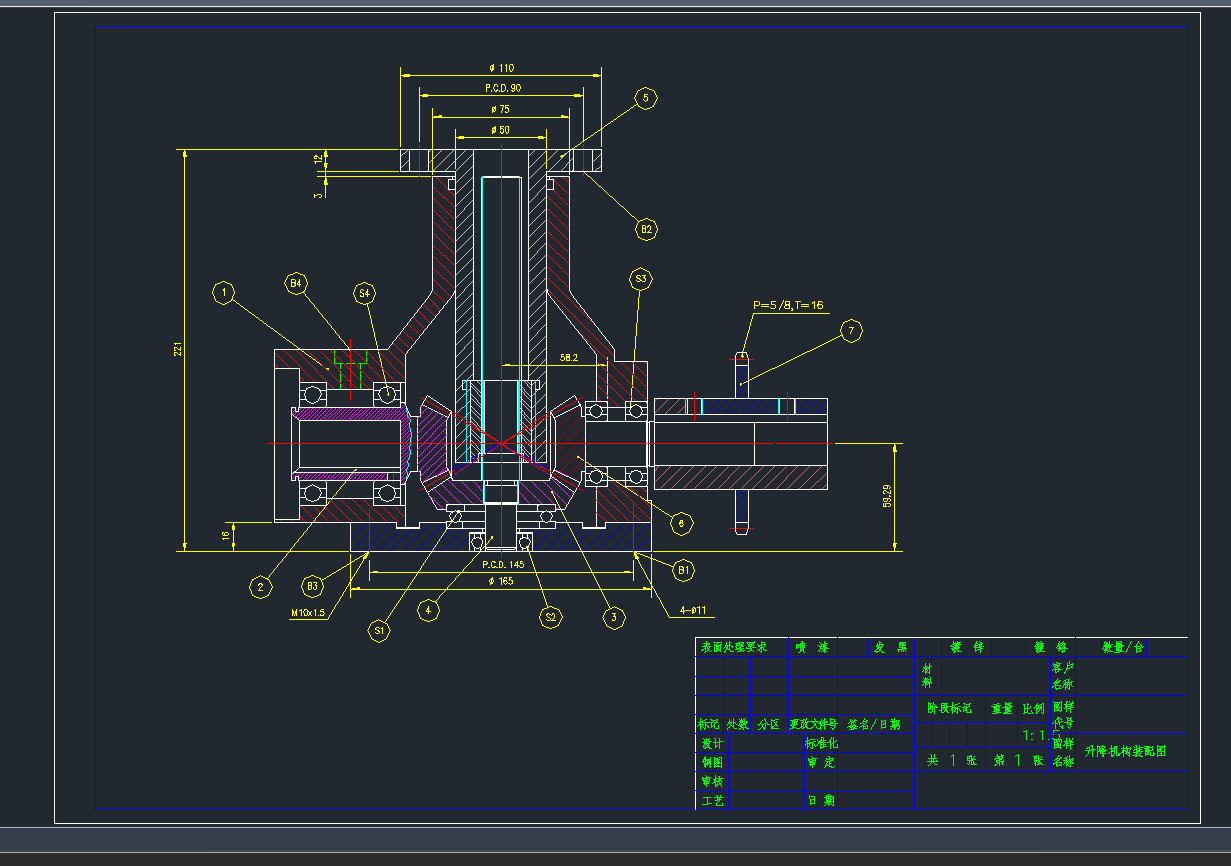Select the ø 110 dimension text
Image resolution: width=1231 pixels, height=866 pixels.
(x=501, y=68)
